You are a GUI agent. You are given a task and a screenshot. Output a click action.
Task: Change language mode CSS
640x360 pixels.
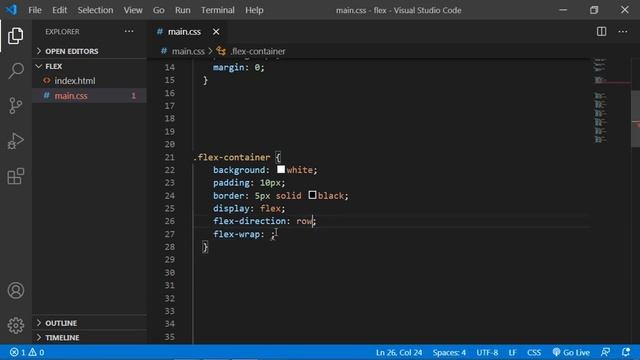coord(533,352)
